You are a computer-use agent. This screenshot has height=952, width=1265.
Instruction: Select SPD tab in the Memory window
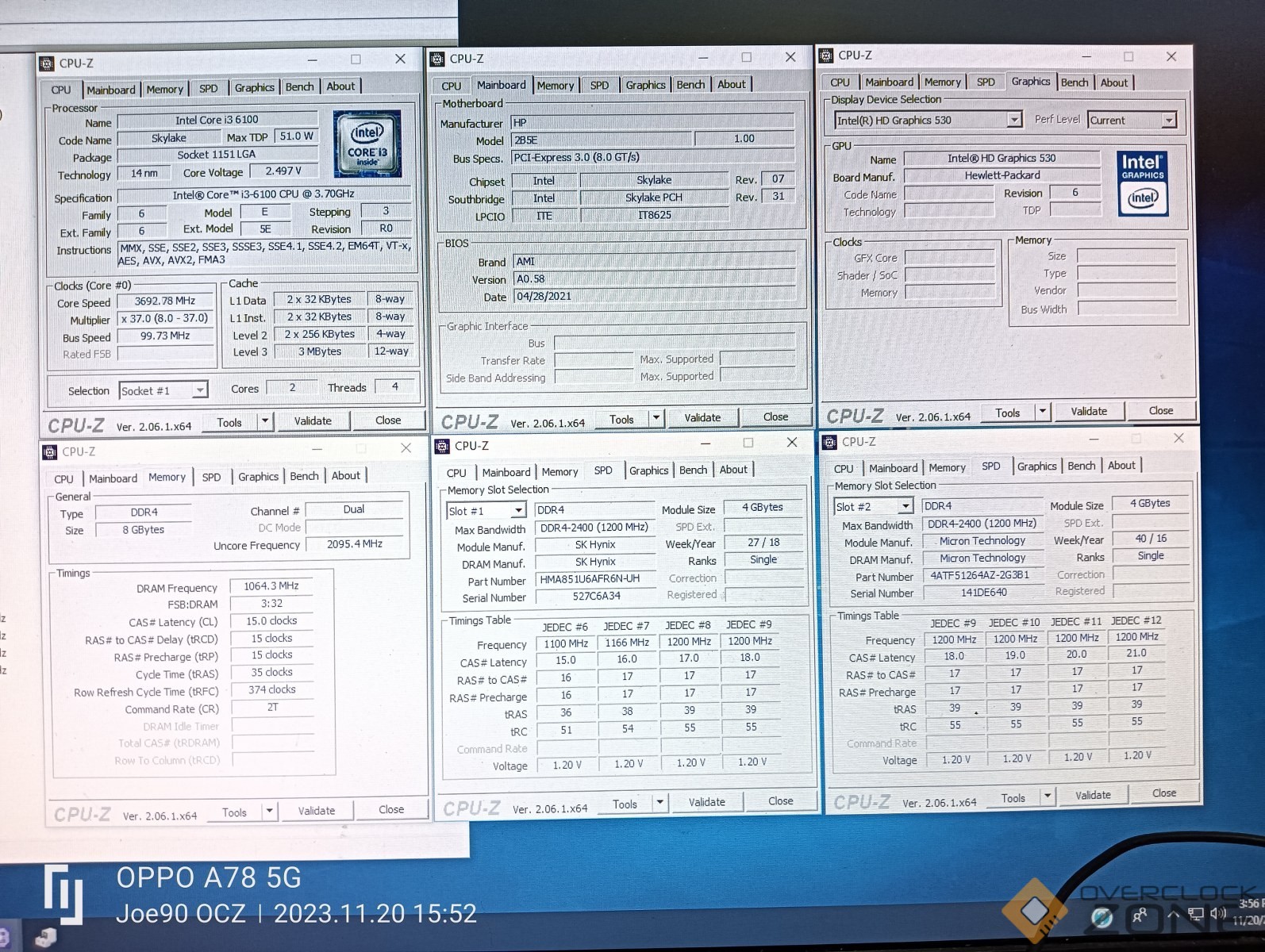pos(211,477)
